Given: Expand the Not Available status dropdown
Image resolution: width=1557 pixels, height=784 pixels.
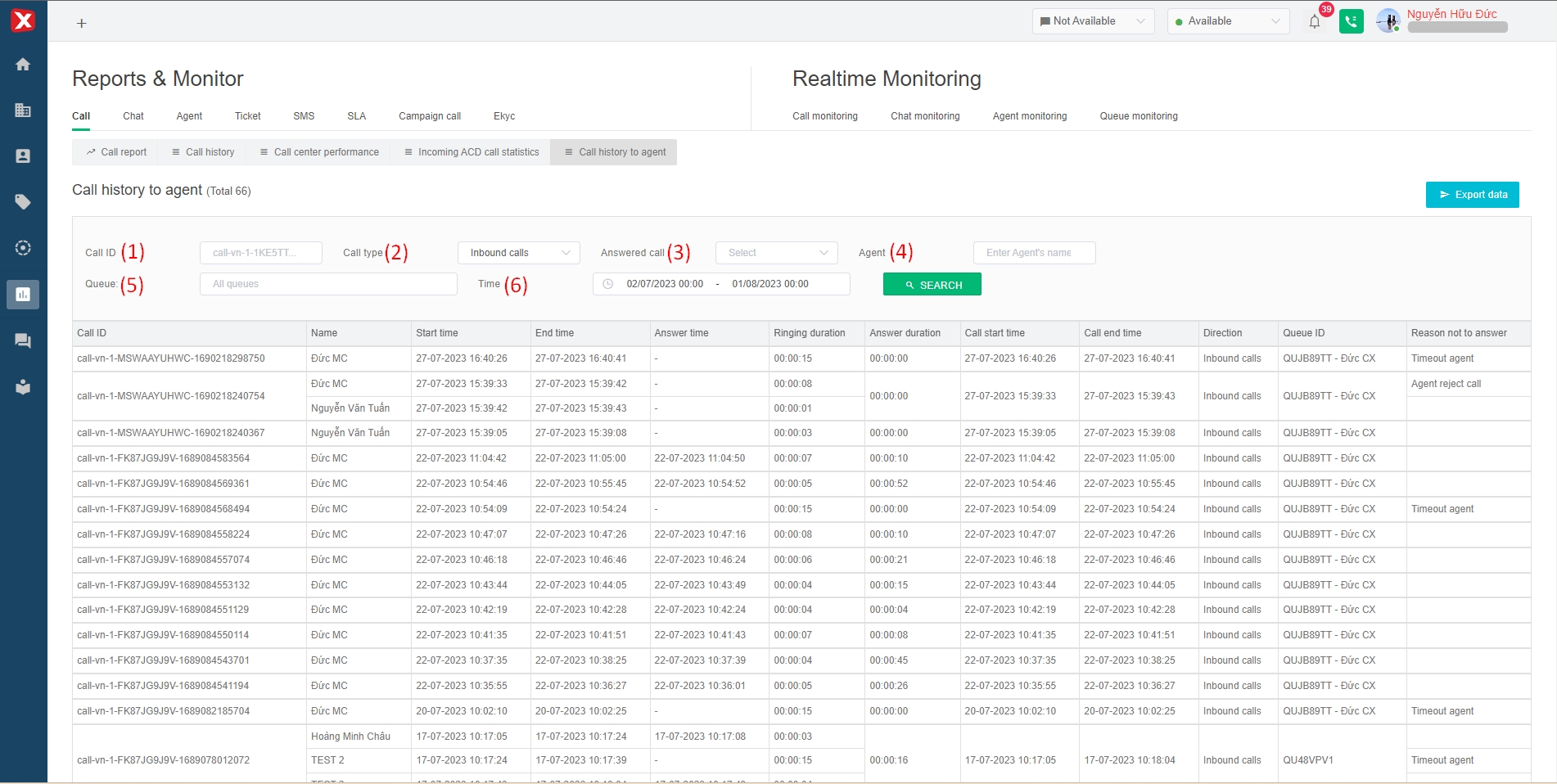Looking at the screenshot, I should click(1093, 21).
